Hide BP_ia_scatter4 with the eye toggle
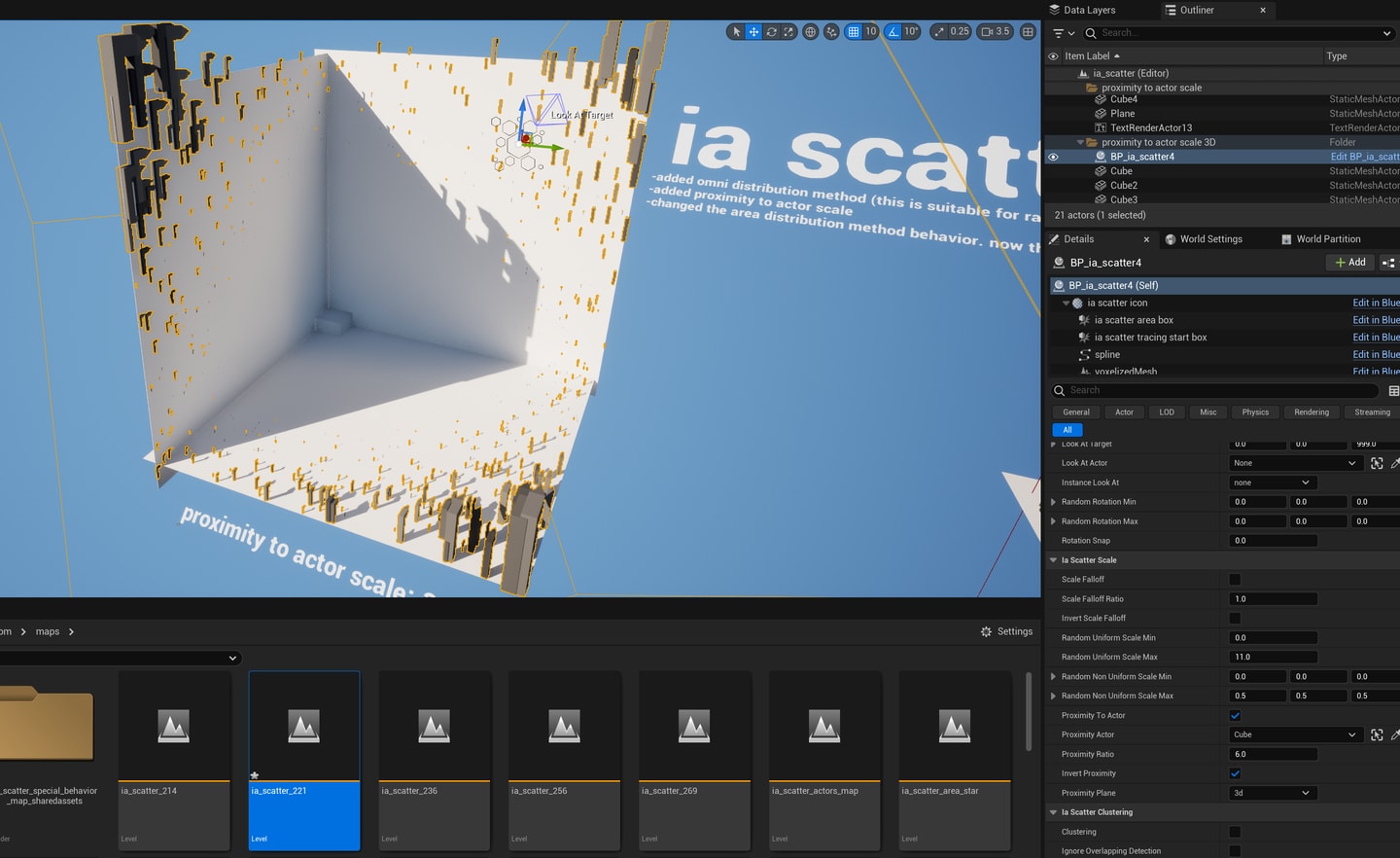 [1053, 157]
